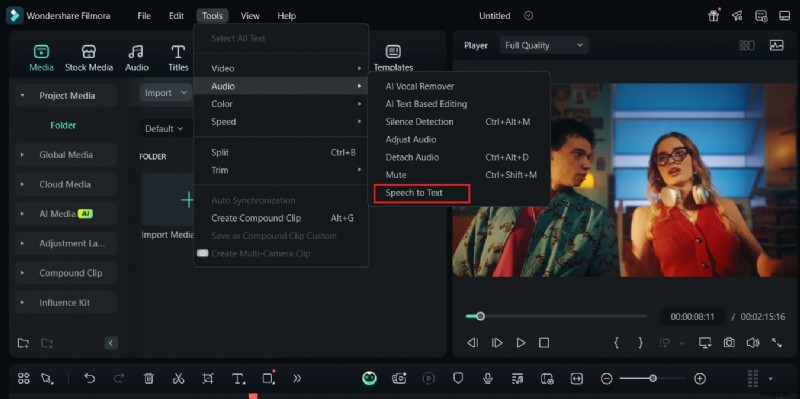
Task: Click the mark out curly brace
Action: (640, 342)
